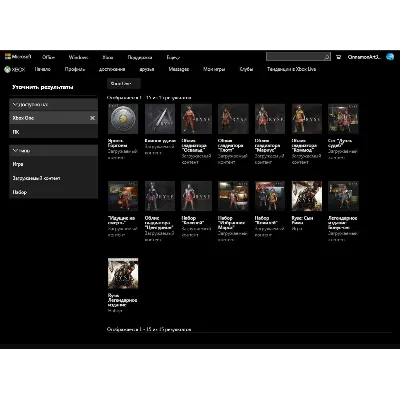
Task: Open the "Идущие на смерть" item title
Action: [x=121, y=220]
